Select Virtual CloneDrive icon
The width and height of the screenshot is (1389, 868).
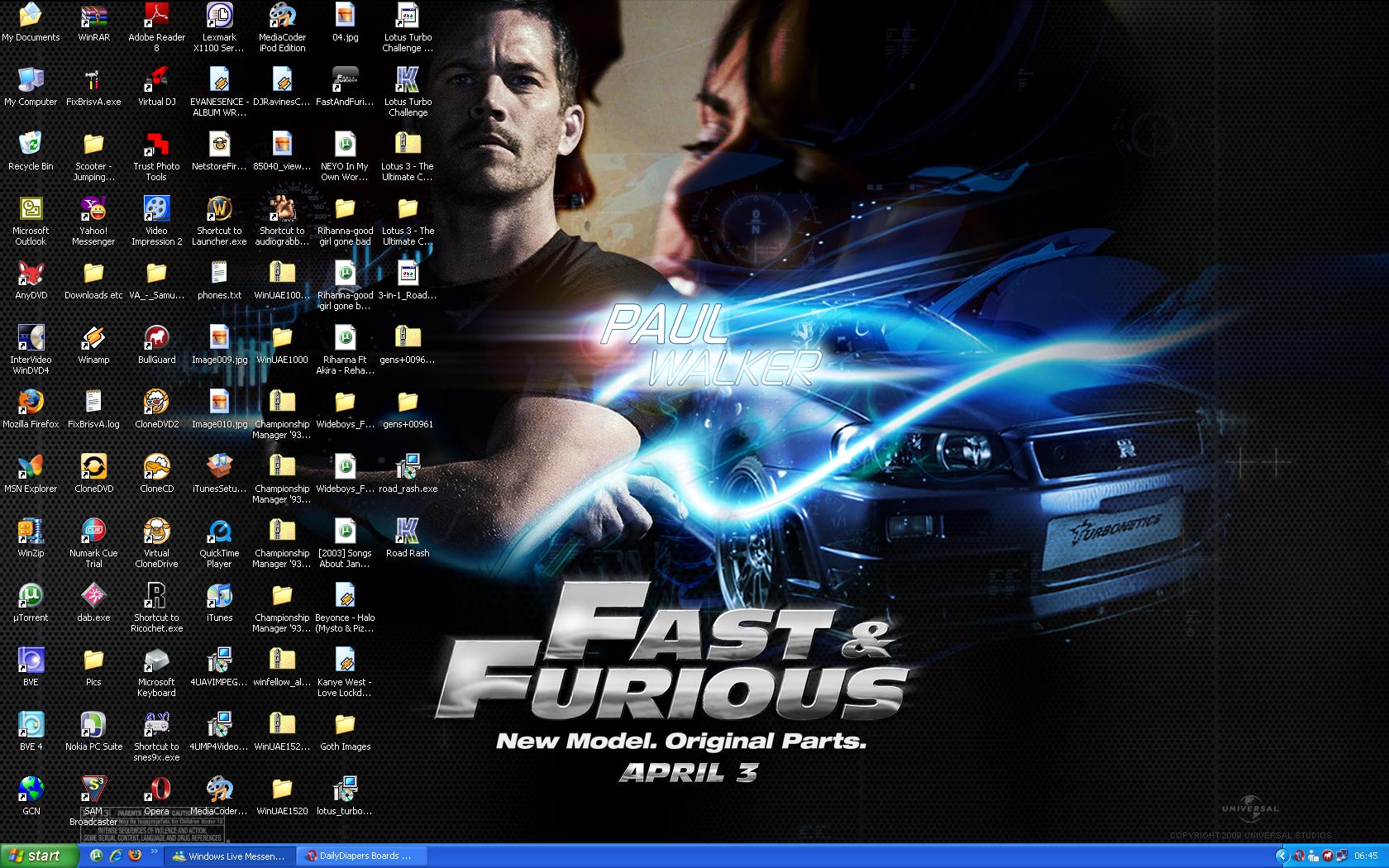click(156, 544)
